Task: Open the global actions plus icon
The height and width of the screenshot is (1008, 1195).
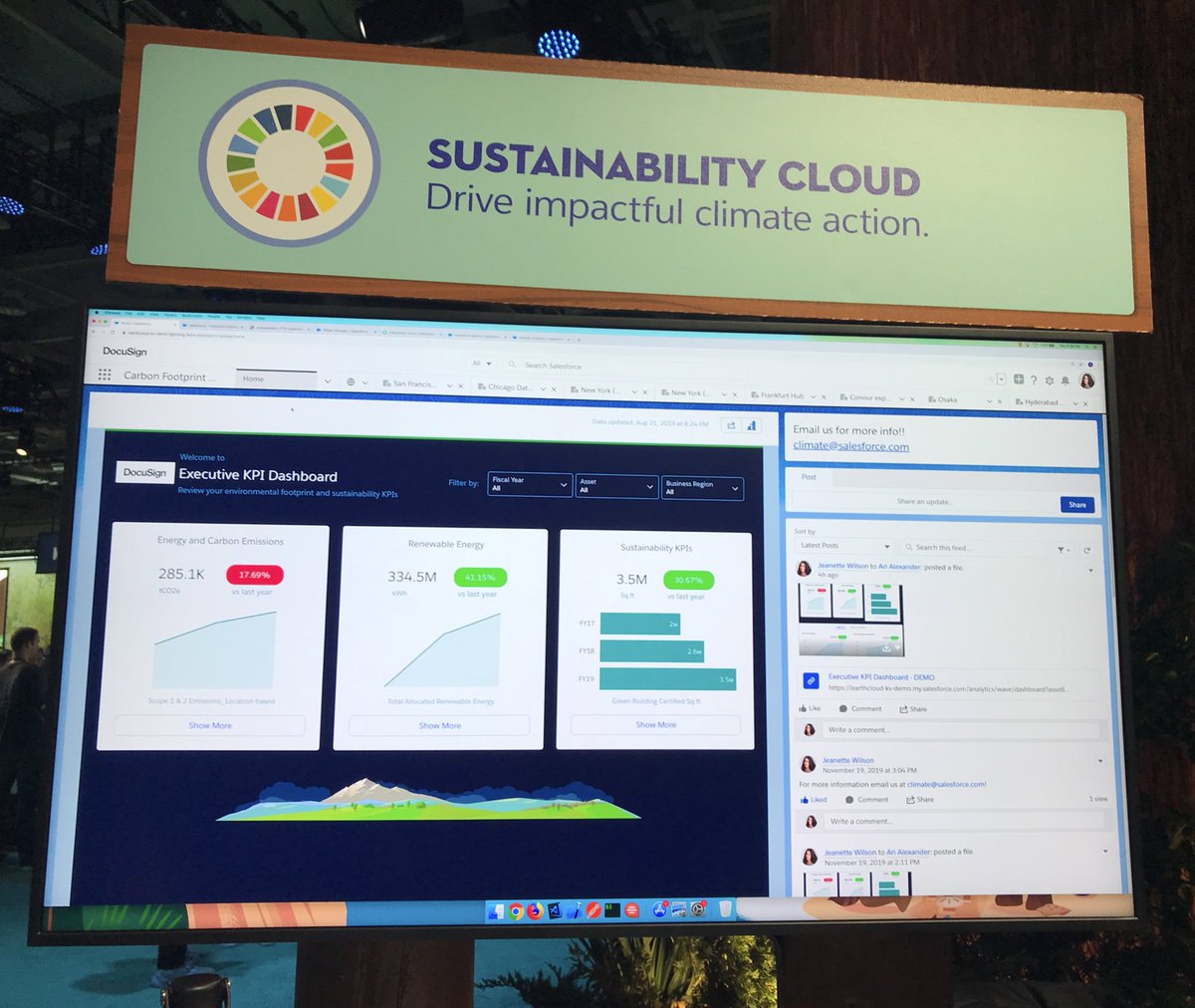Action: tap(1019, 379)
